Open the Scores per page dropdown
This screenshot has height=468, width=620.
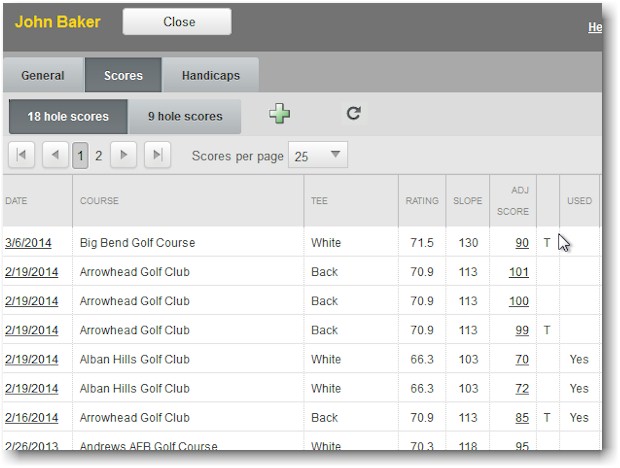coord(317,155)
